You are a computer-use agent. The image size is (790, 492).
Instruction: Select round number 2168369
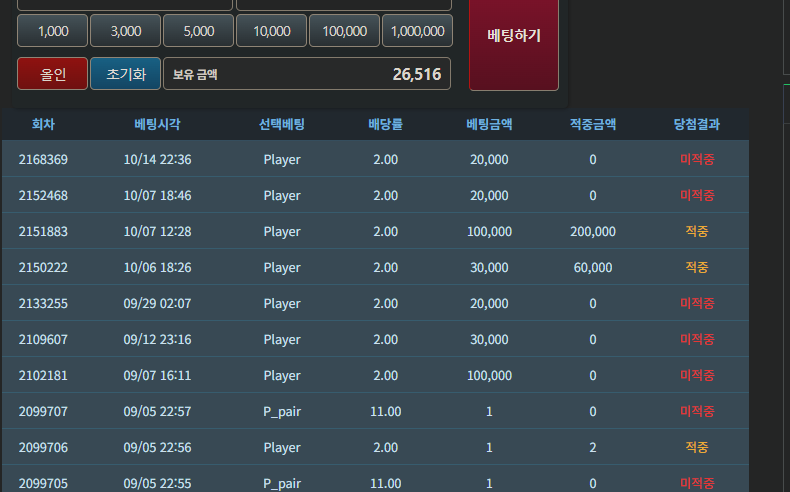point(43,160)
